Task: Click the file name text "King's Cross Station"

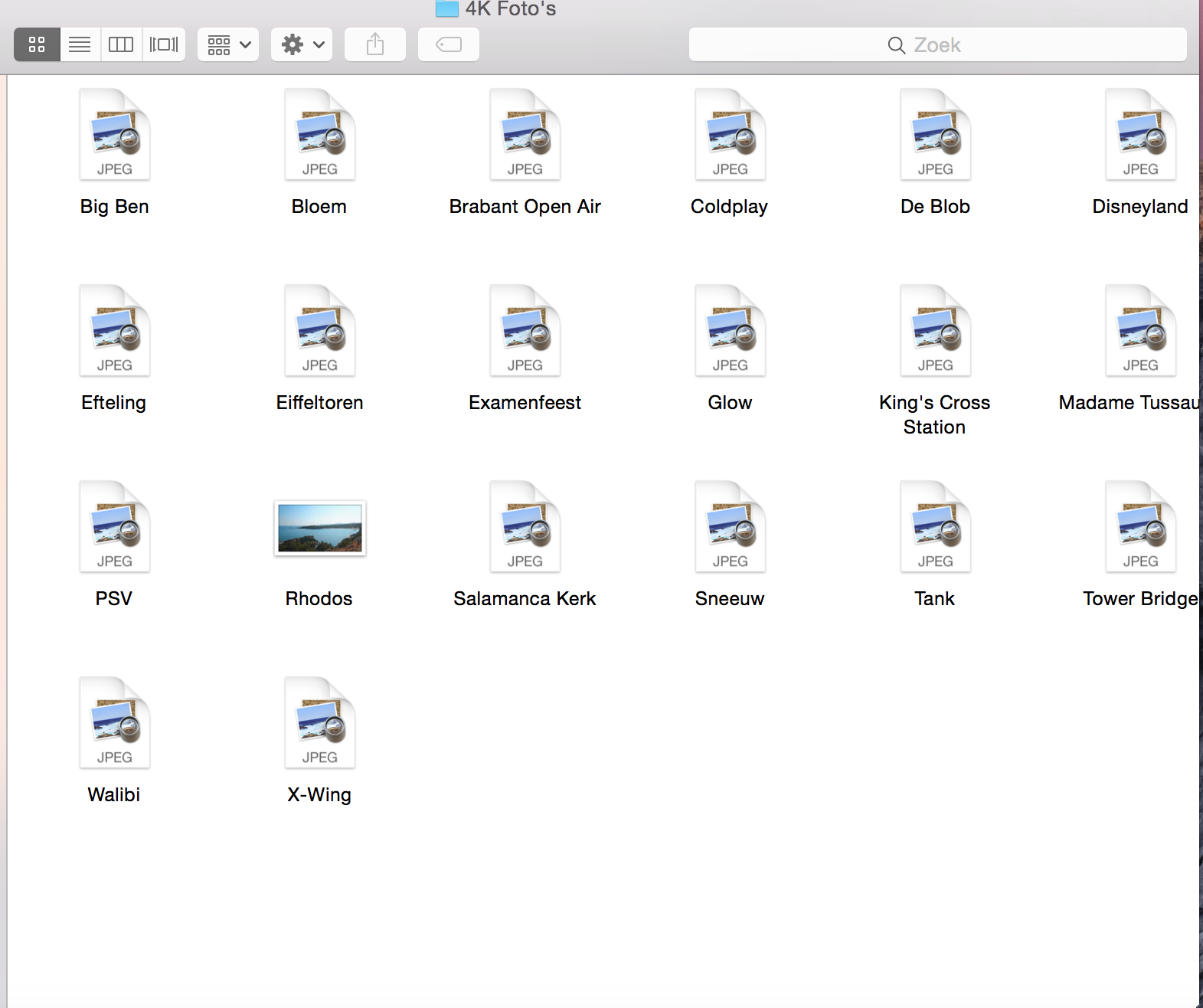Action: 934,415
